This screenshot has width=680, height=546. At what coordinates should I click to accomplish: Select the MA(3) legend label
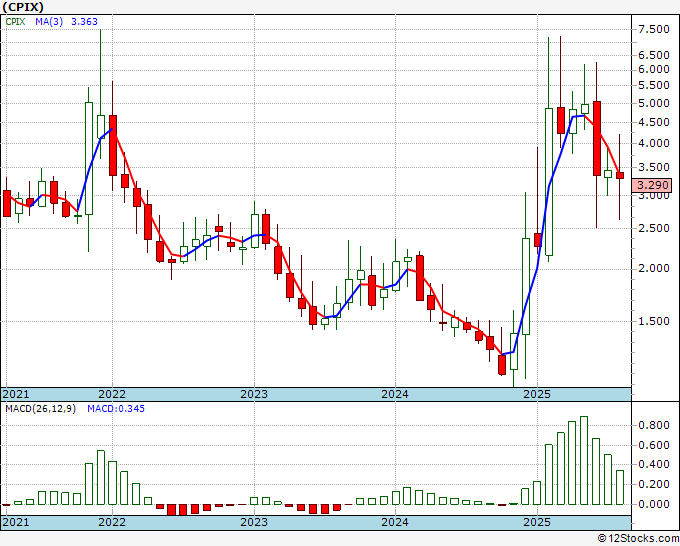point(49,22)
